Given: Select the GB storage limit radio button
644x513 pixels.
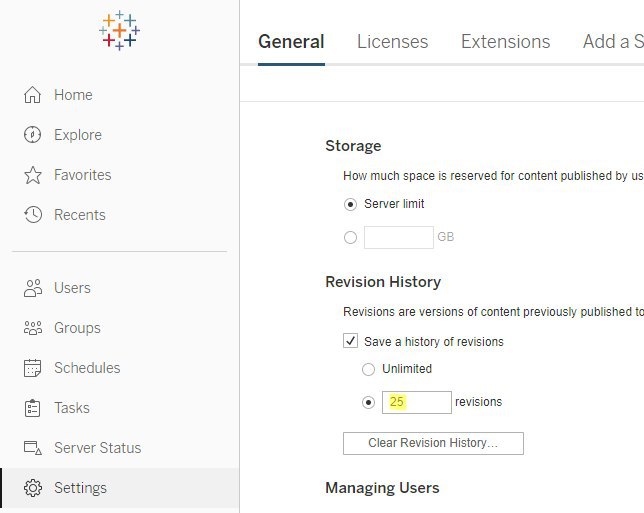Looking at the screenshot, I should (x=350, y=237).
